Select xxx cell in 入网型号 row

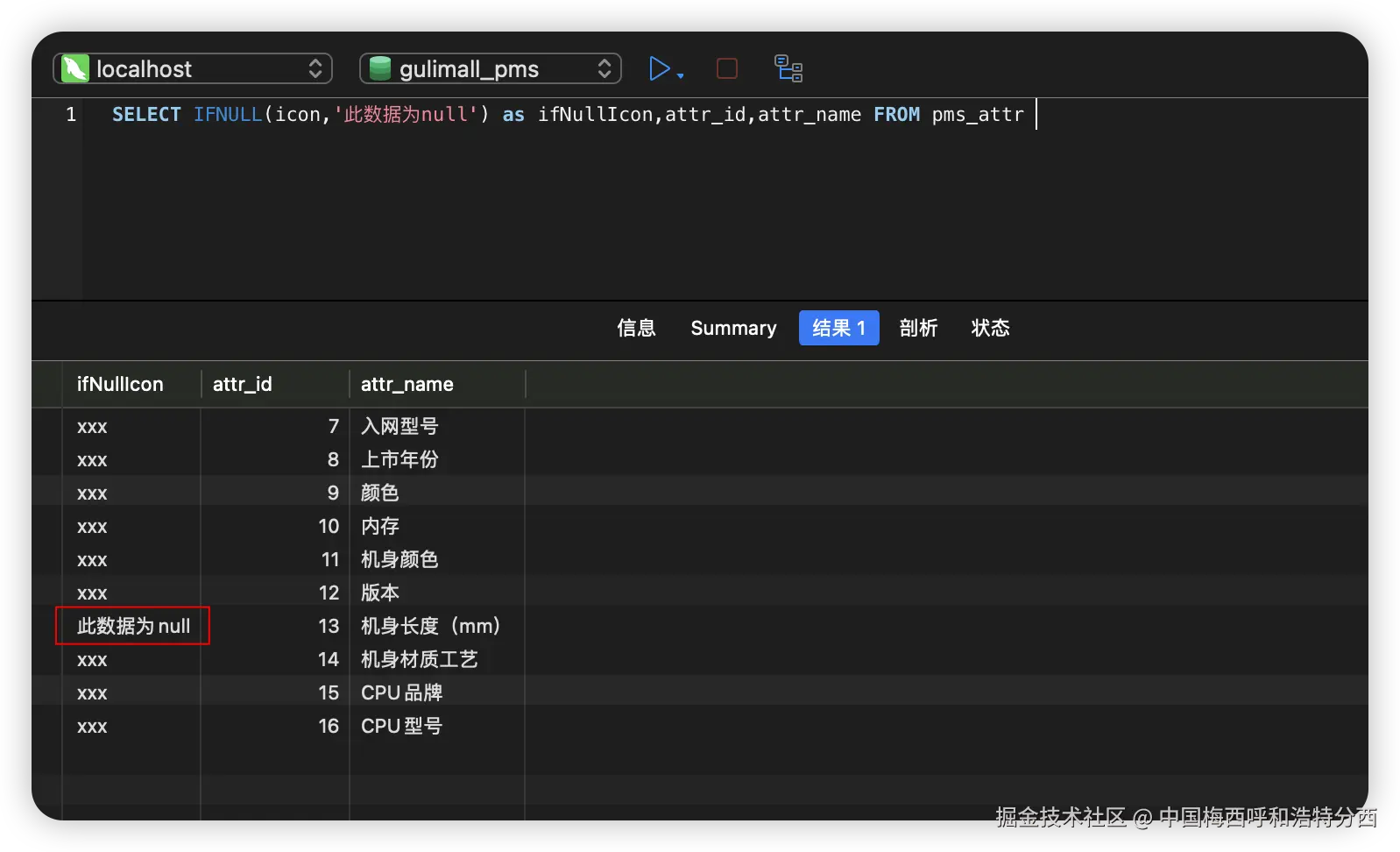131,427
